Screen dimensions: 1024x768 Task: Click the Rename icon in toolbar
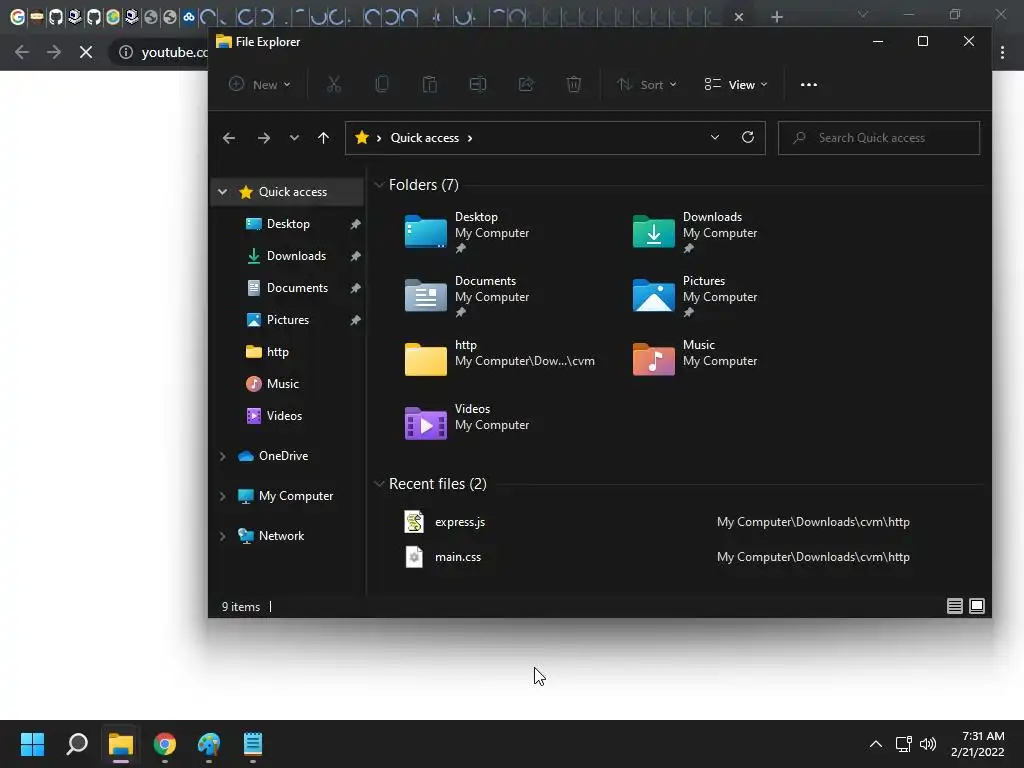pos(478,84)
